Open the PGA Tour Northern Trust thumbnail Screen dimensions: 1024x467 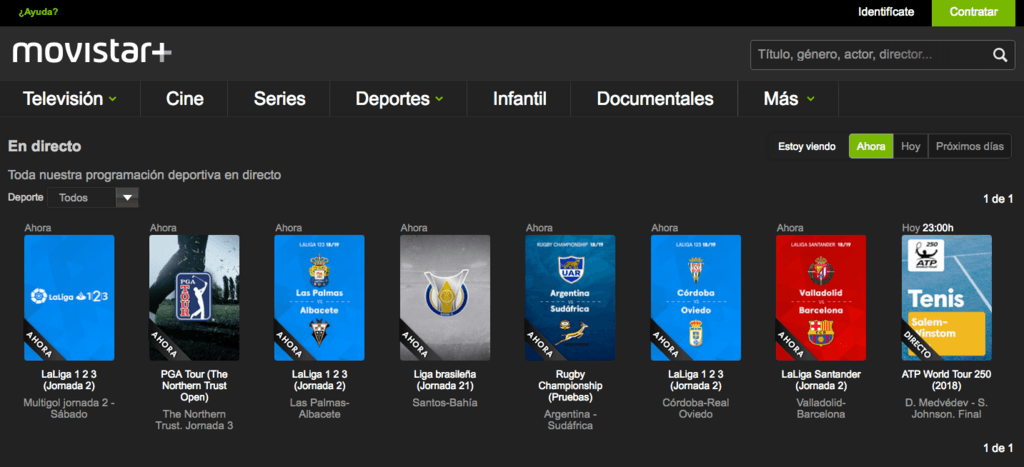tap(194, 297)
